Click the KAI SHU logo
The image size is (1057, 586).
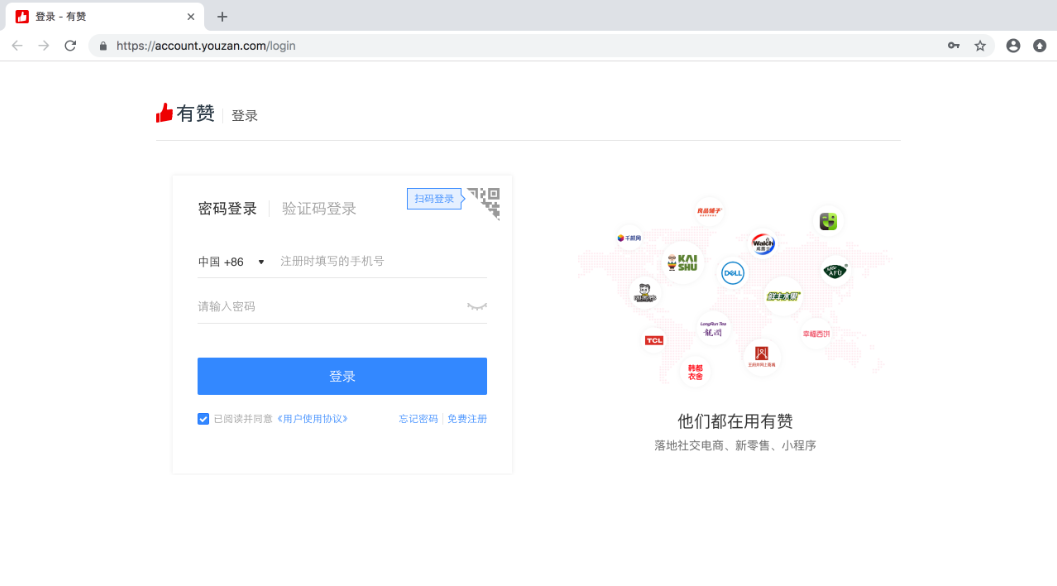[x=682, y=262]
